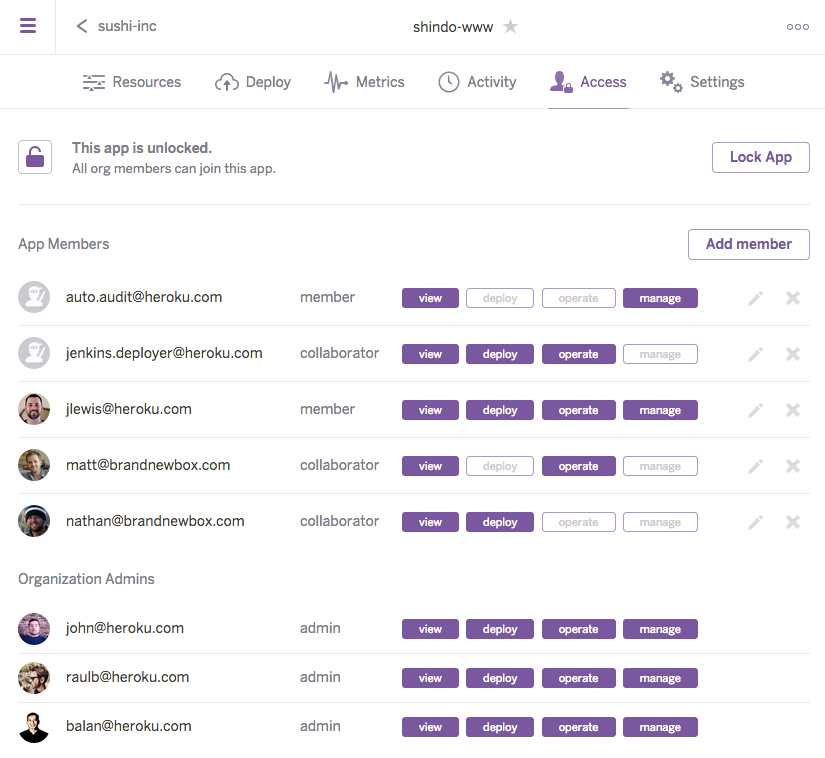Remove jenkins.deployer@heroku.com with X icon
Viewport: 825px width, 758px height.
click(x=793, y=354)
